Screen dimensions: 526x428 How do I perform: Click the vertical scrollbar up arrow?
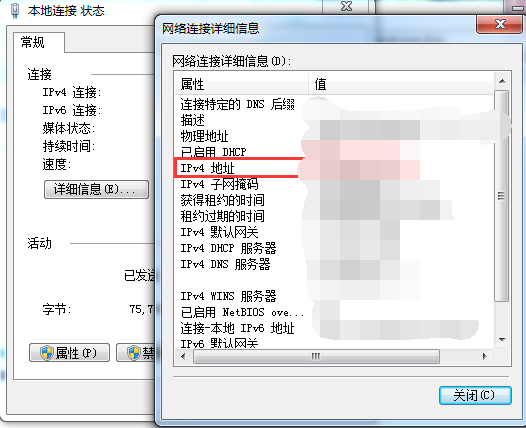[502, 81]
